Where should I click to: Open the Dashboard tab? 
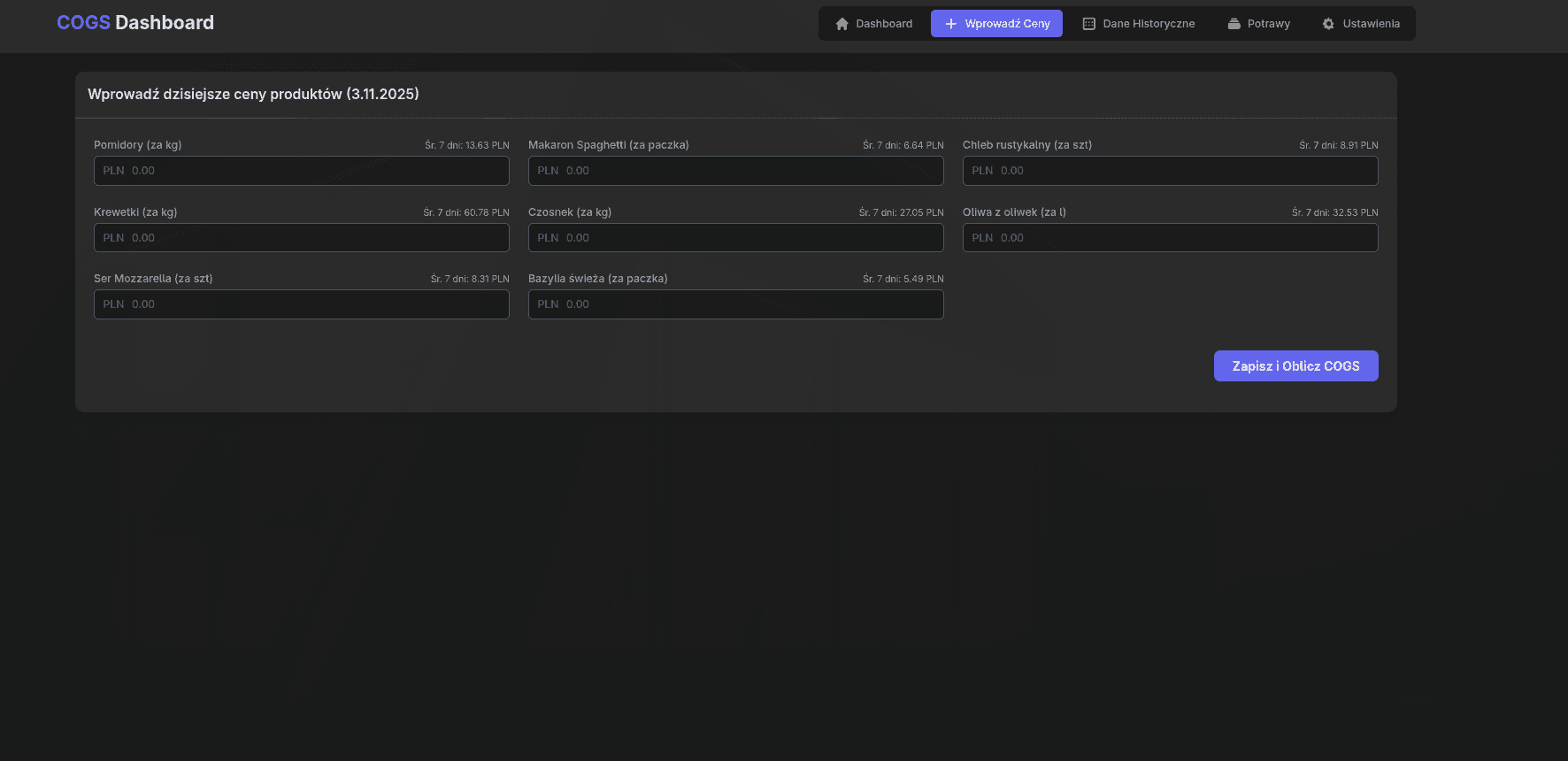click(873, 24)
